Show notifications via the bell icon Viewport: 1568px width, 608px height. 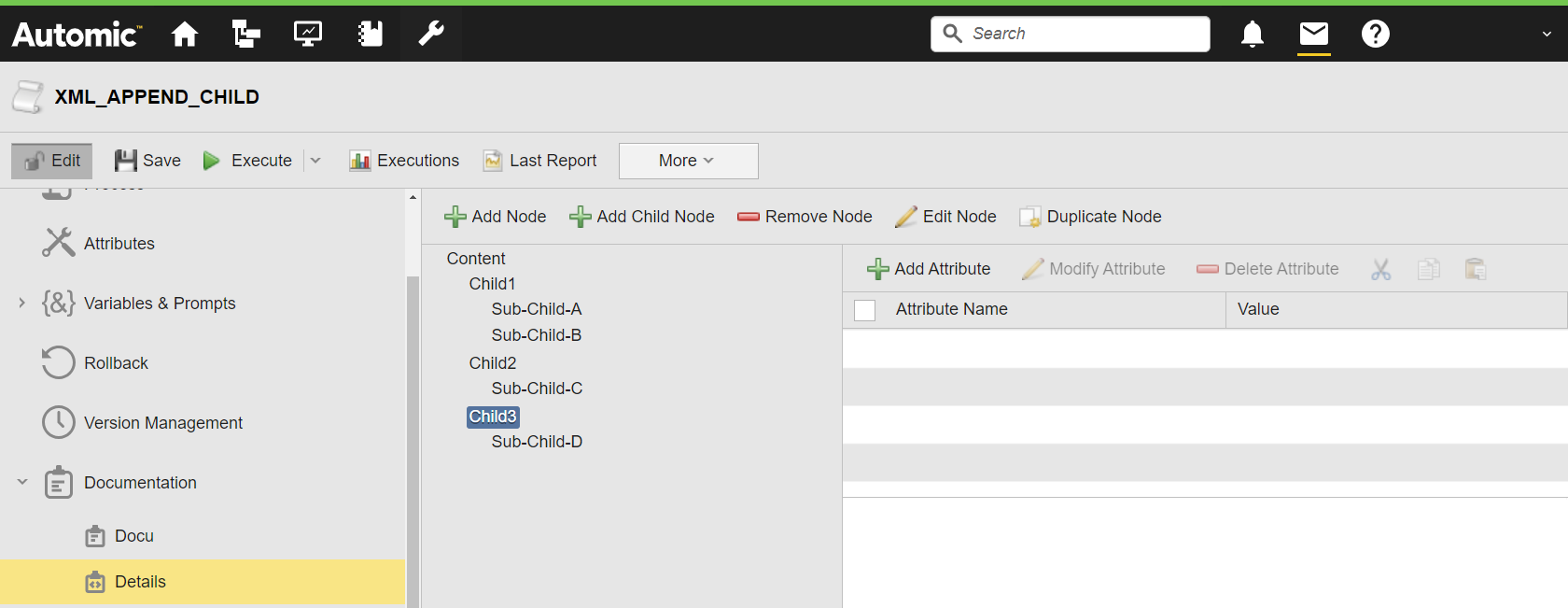[1253, 35]
